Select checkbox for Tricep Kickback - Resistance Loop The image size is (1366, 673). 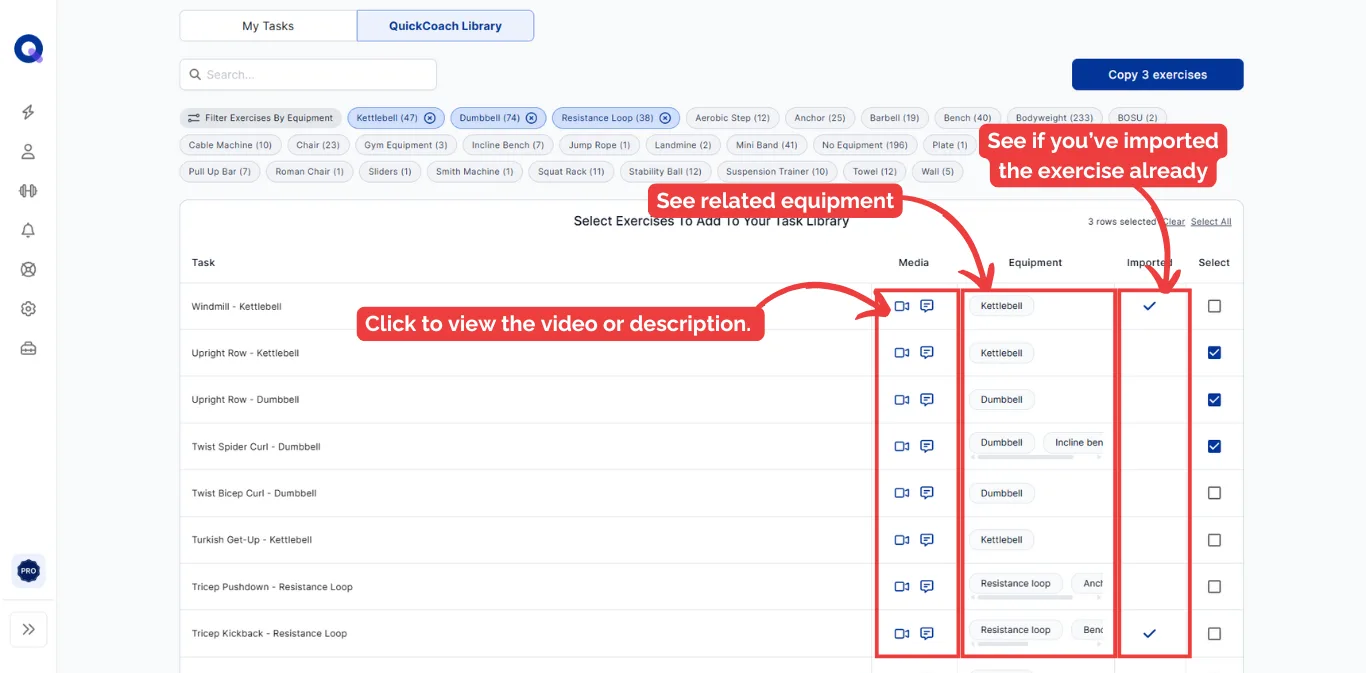[x=1214, y=633]
